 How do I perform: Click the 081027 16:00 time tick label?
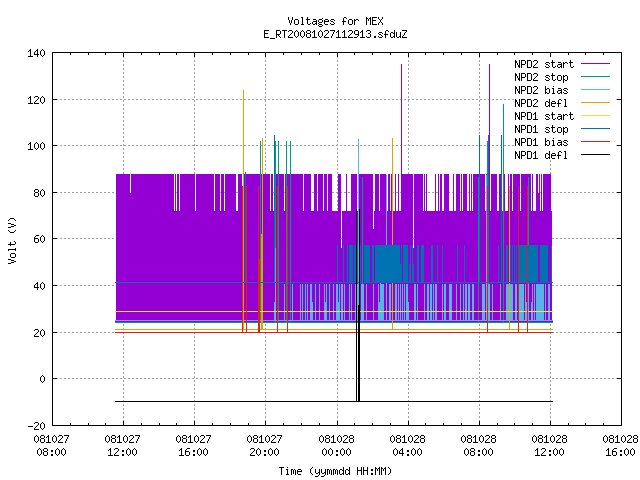pyautogui.click(x=193, y=446)
